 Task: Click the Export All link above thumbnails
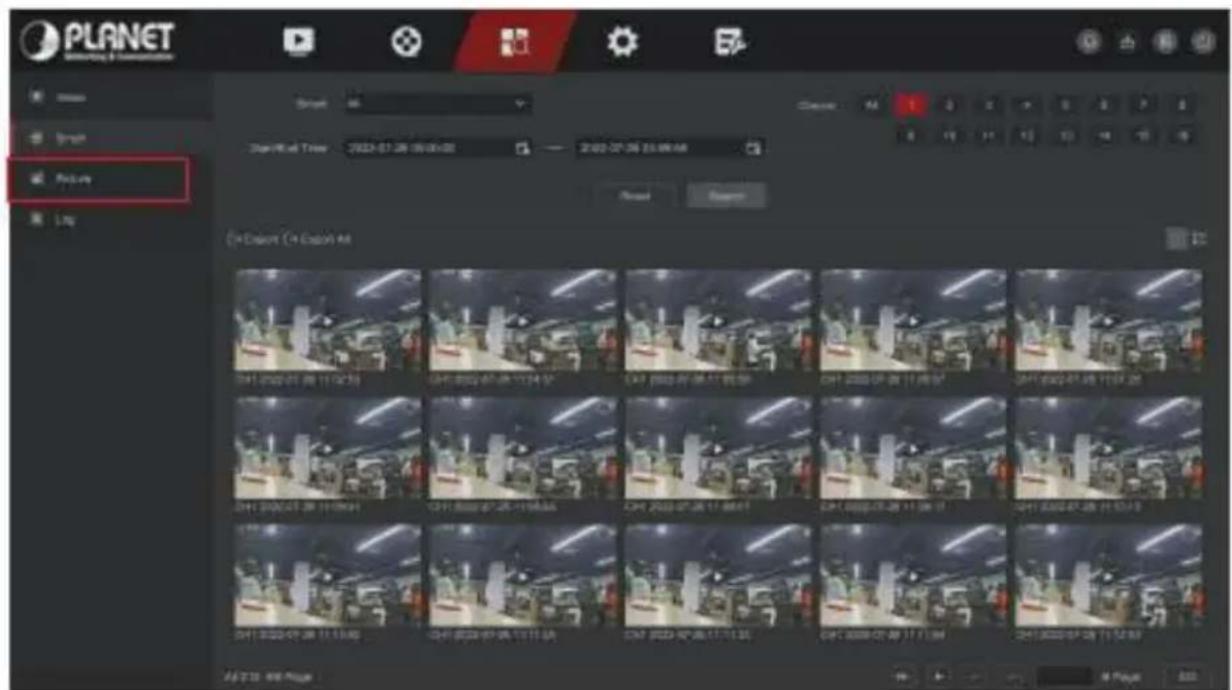(316, 239)
